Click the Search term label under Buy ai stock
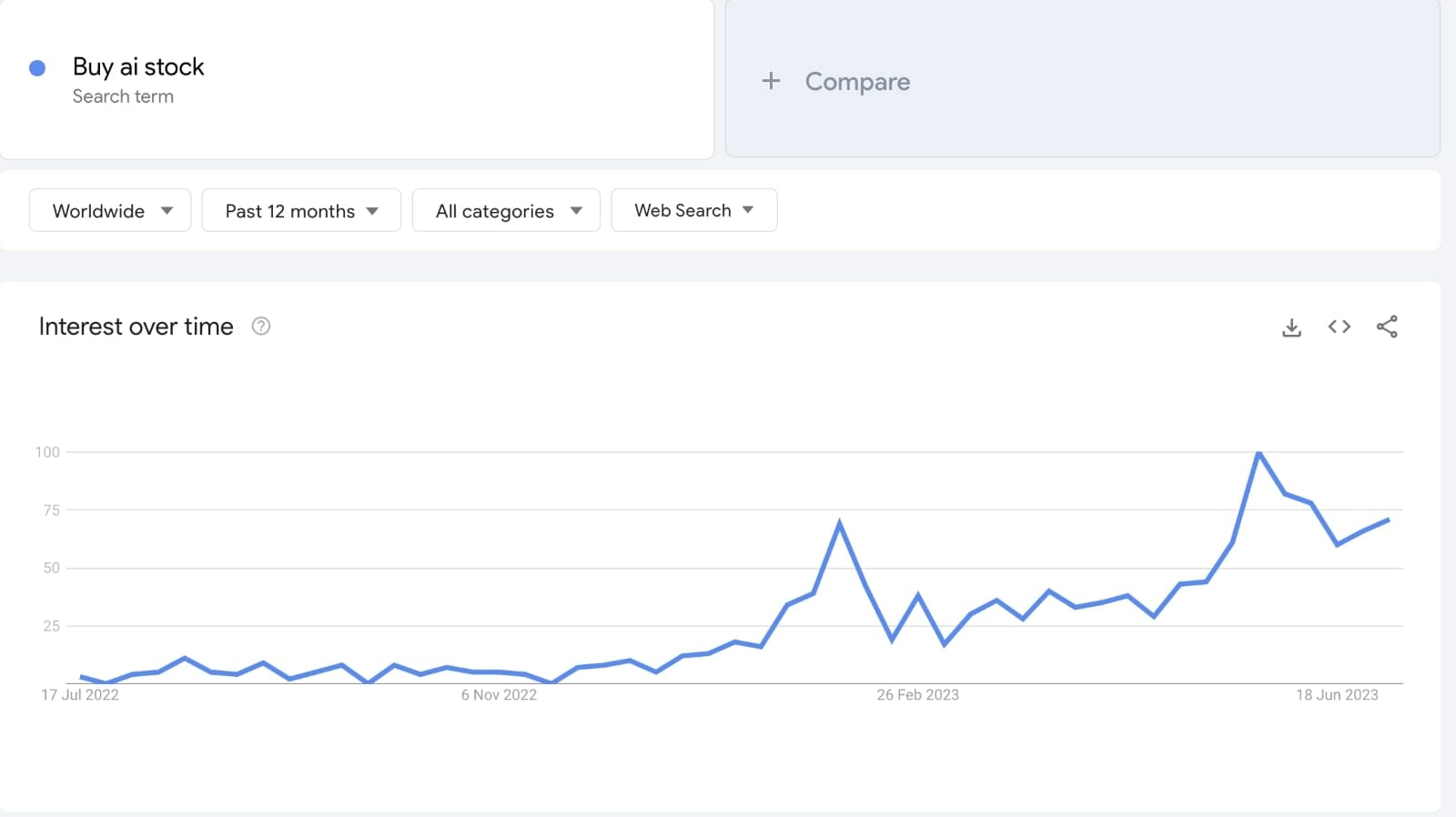 click(x=123, y=96)
